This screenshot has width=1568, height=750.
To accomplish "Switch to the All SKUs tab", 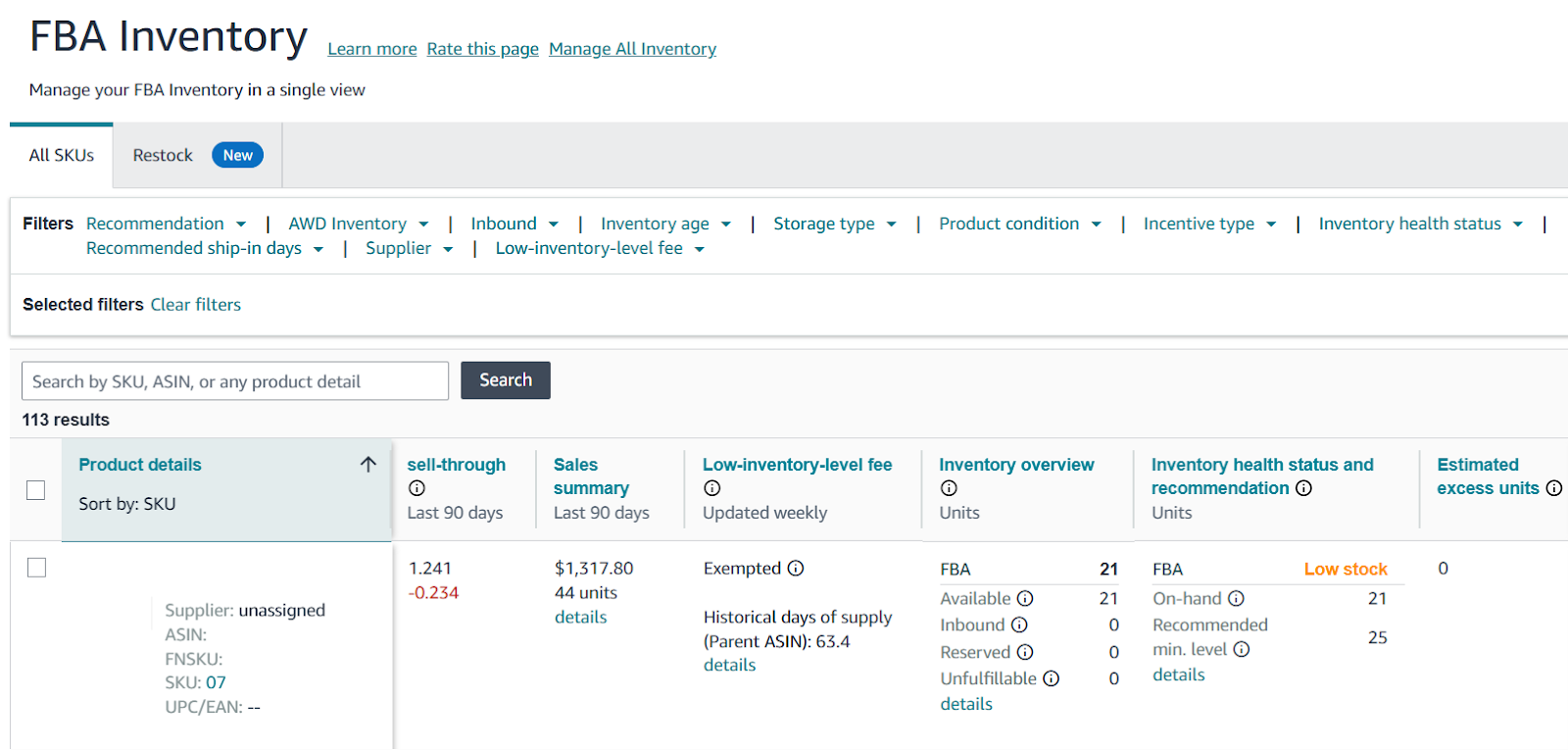I will click(62, 156).
